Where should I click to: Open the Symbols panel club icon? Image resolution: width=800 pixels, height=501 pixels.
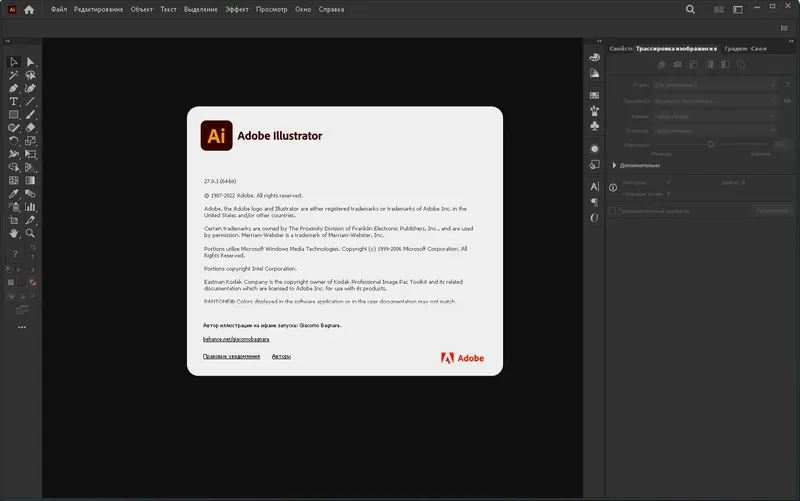point(594,126)
